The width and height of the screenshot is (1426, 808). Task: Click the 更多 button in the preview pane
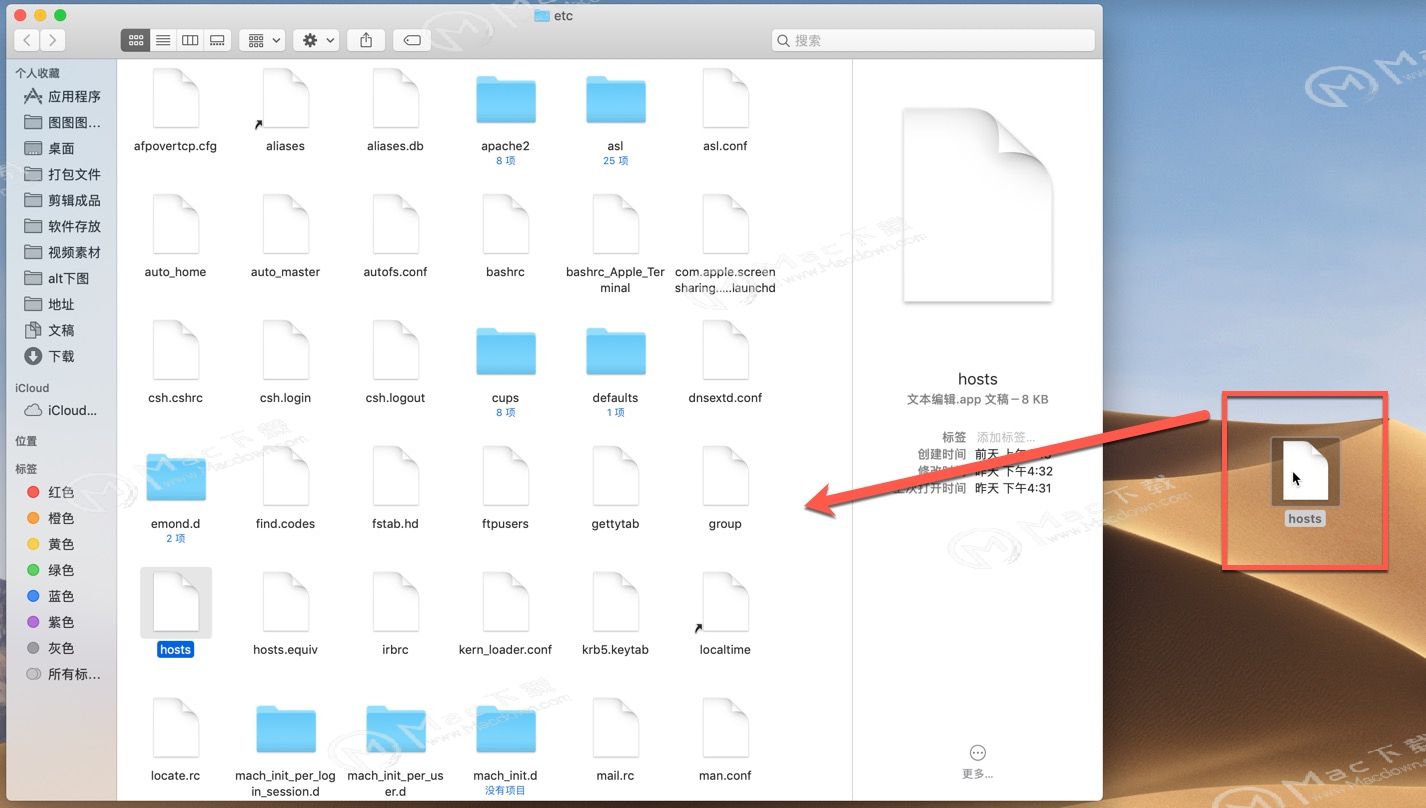(978, 762)
